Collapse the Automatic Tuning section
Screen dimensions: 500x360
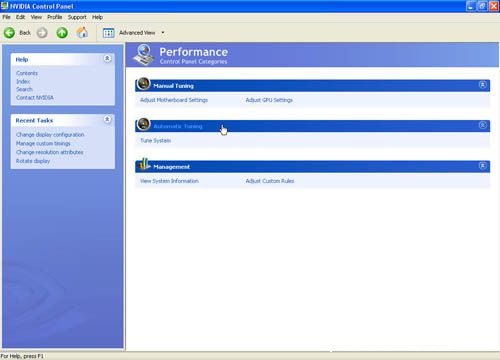click(x=482, y=125)
